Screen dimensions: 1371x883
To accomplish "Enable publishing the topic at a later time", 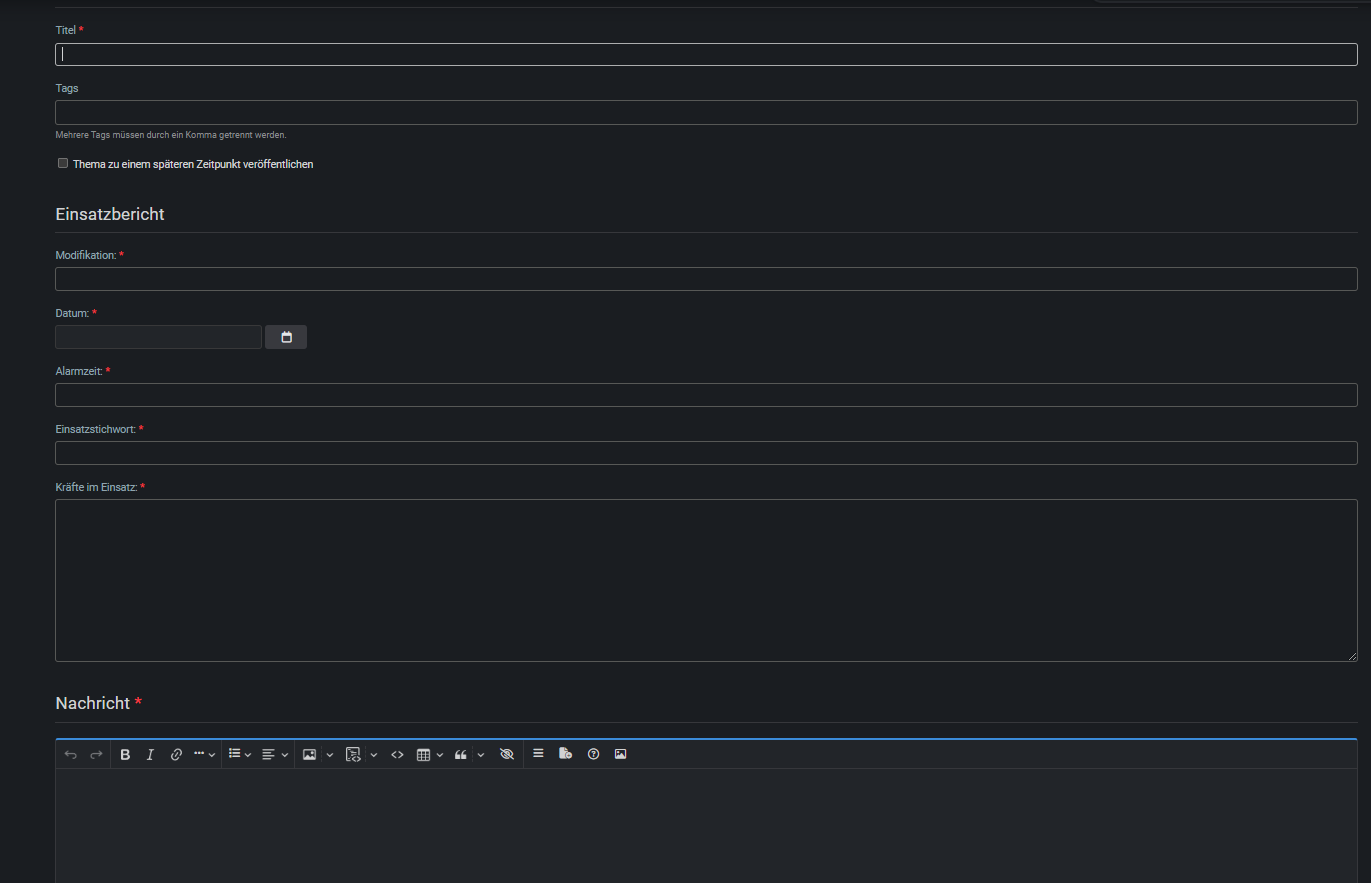I will coord(63,163).
